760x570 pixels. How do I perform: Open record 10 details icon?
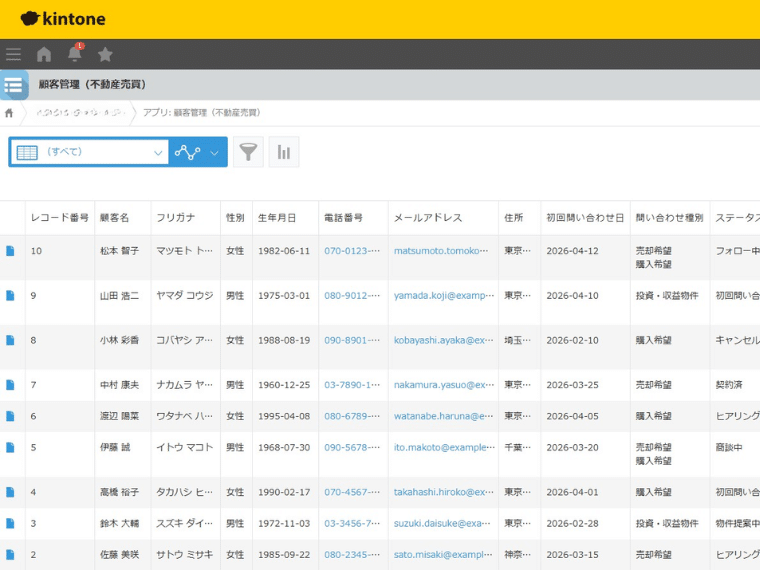coord(11,251)
